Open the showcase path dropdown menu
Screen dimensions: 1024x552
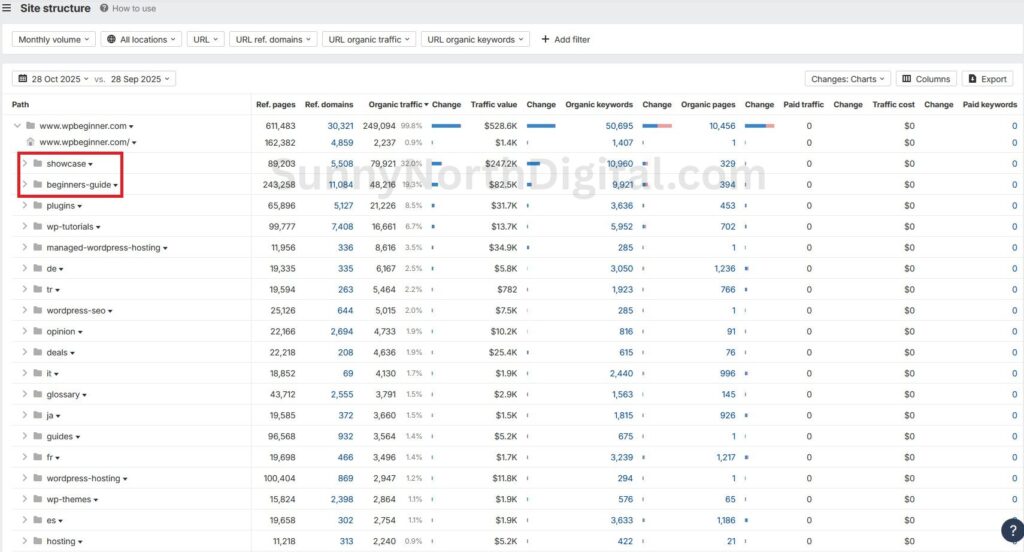click(90, 164)
